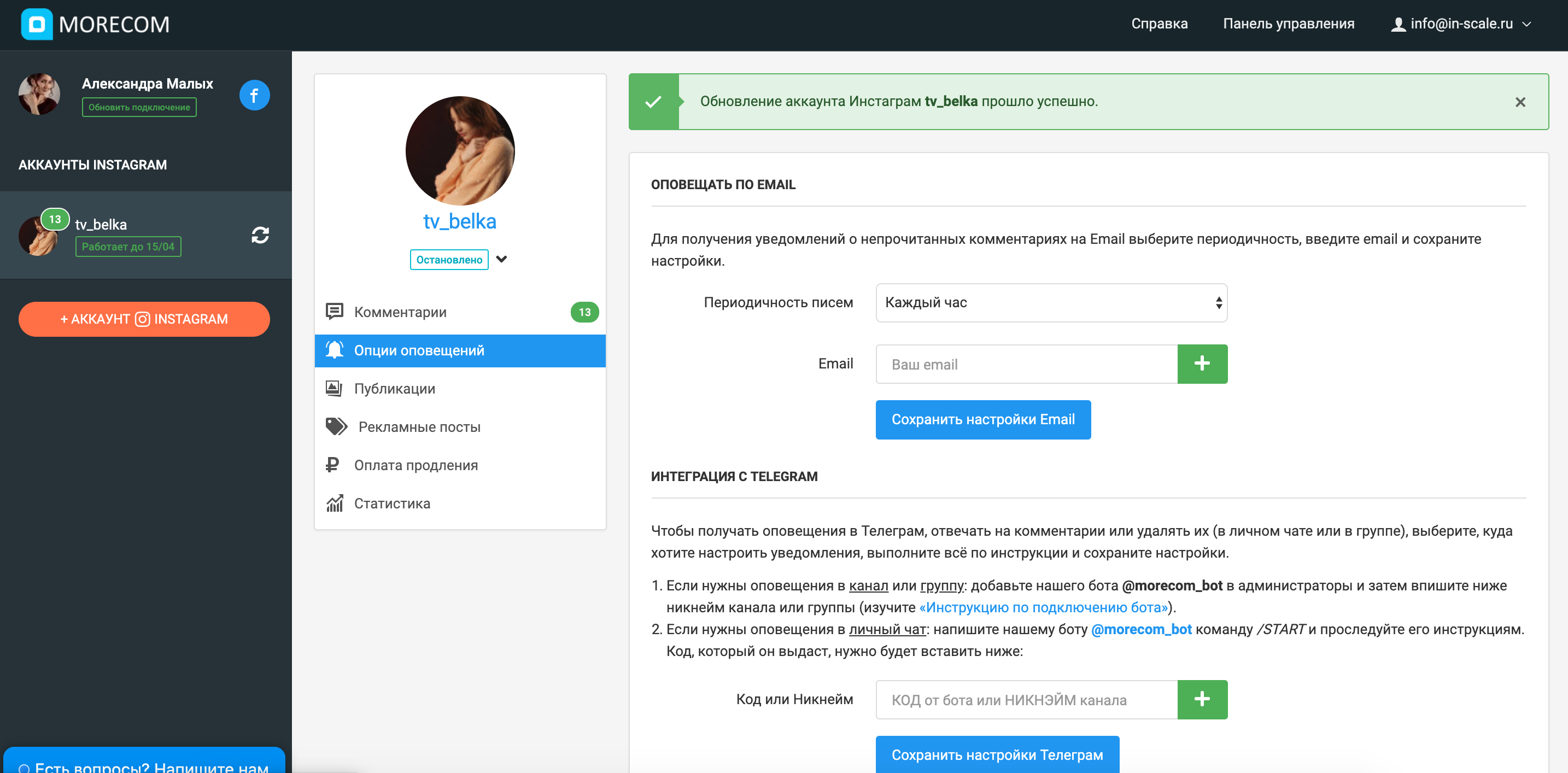Go to Панель управления

pyautogui.click(x=1289, y=24)
